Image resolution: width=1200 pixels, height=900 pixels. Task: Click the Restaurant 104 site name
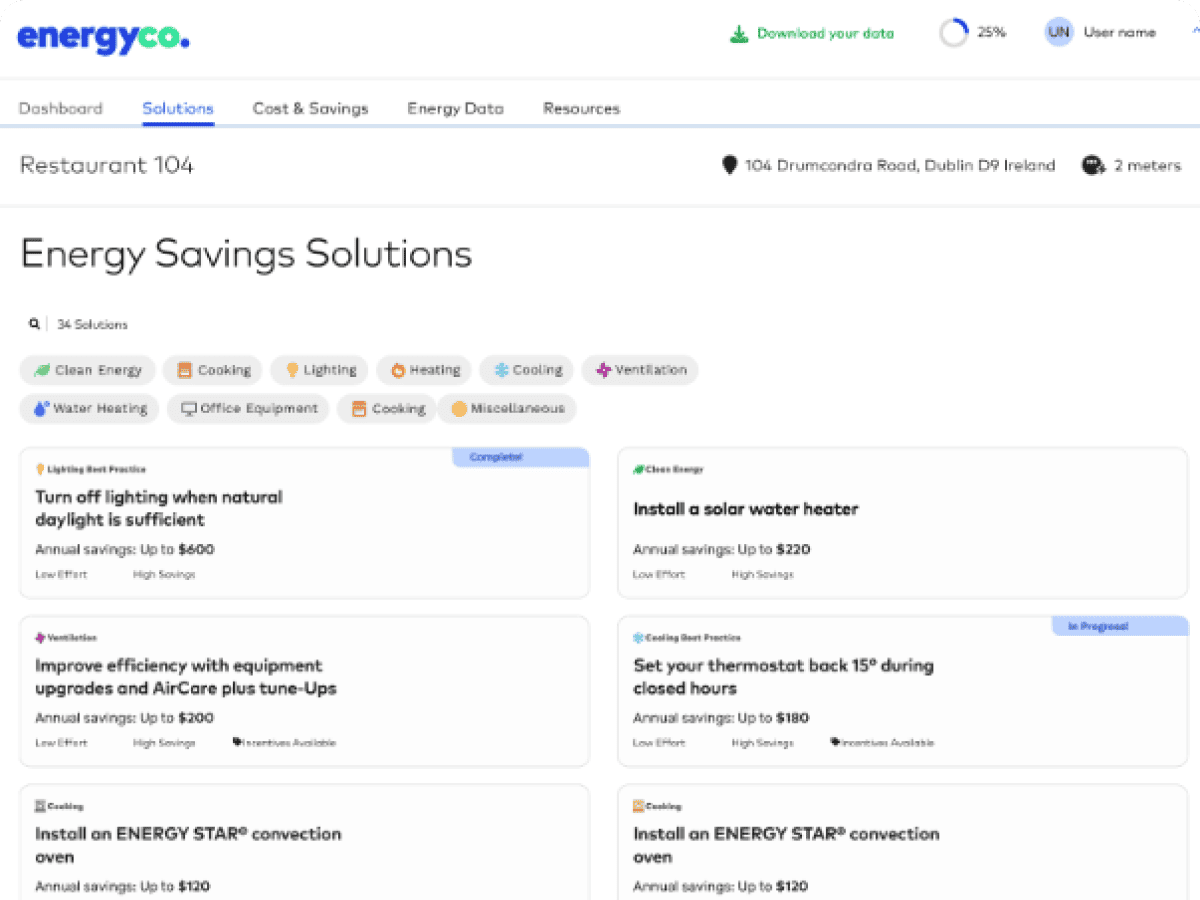point(107,165)
